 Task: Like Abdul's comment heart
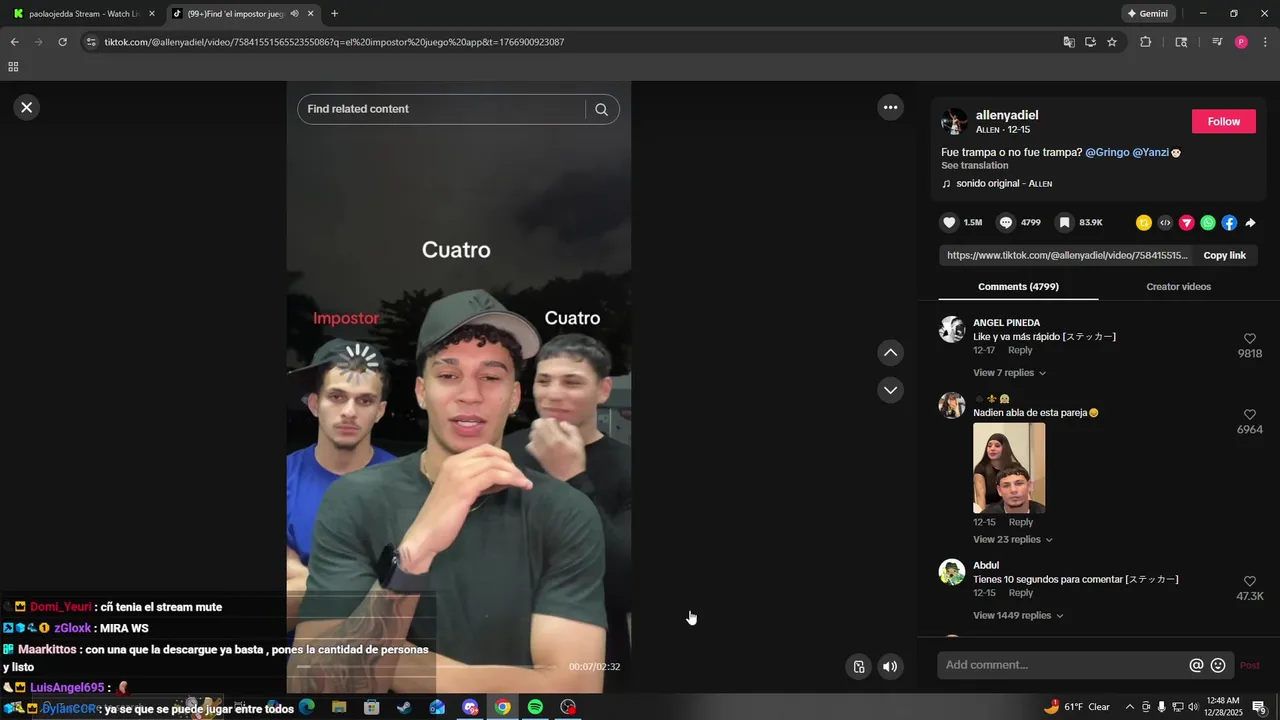click(1250, 581)
